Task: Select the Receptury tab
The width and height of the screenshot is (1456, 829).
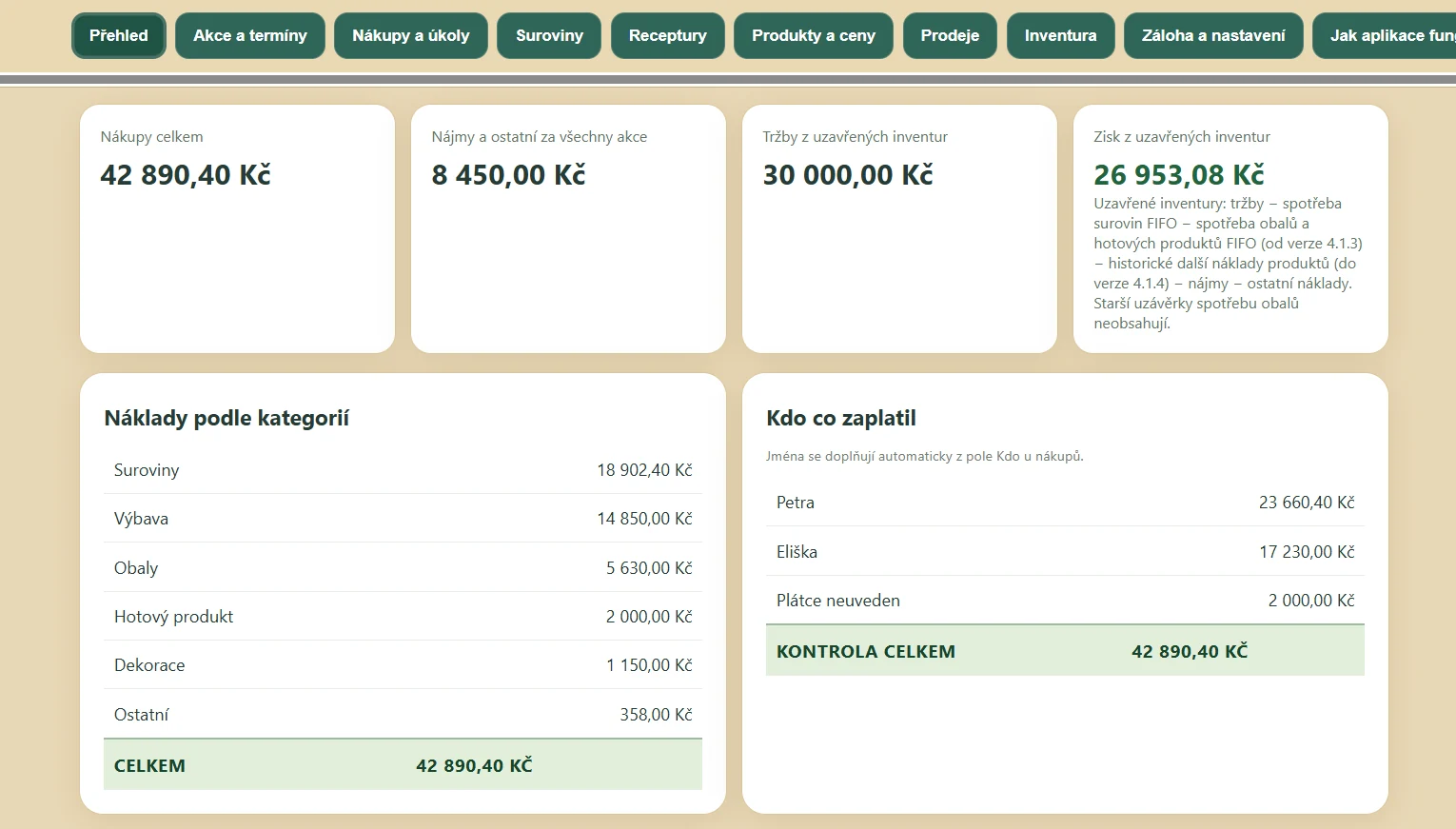Action: 668,36
